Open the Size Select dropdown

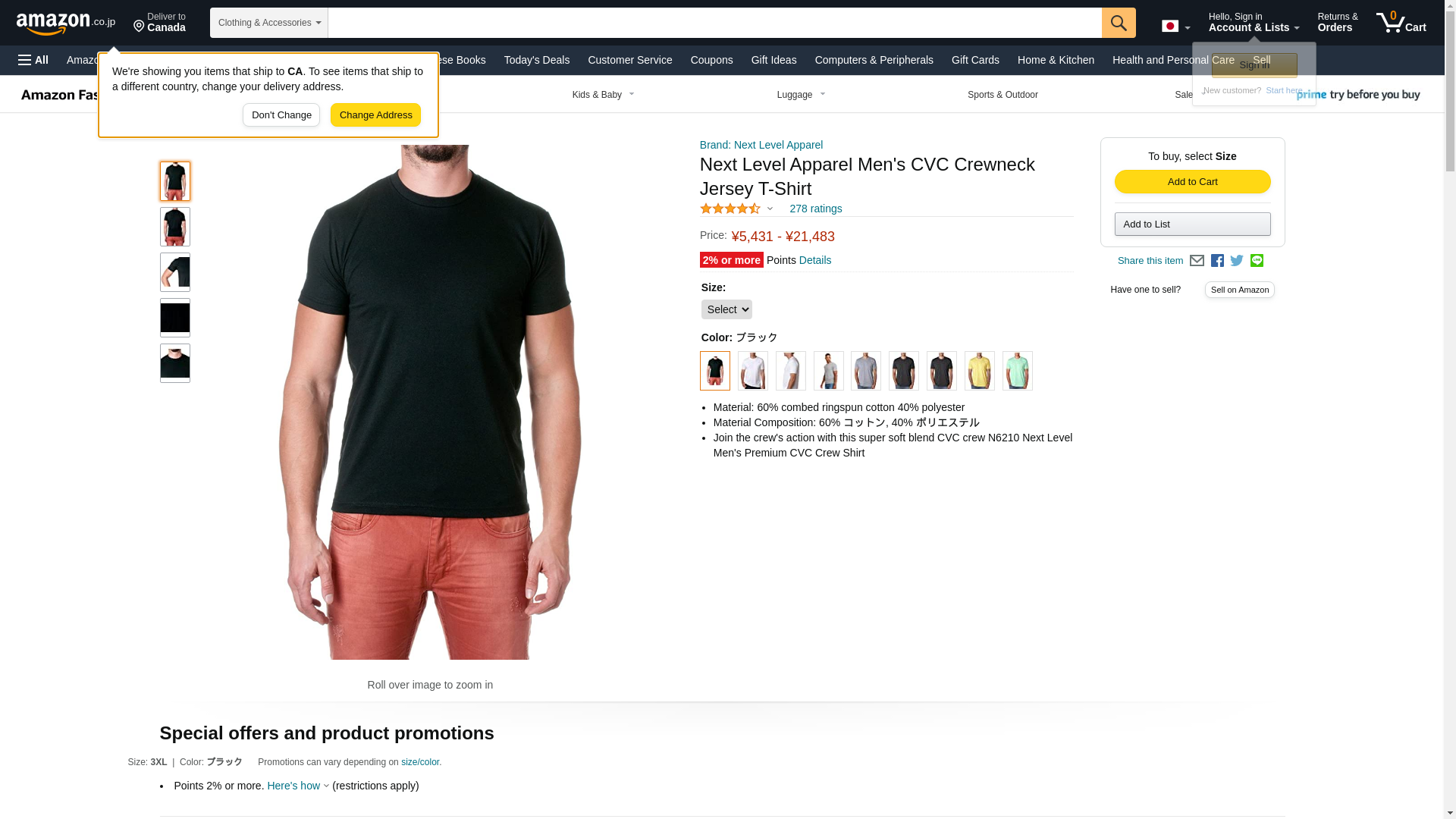726,309
